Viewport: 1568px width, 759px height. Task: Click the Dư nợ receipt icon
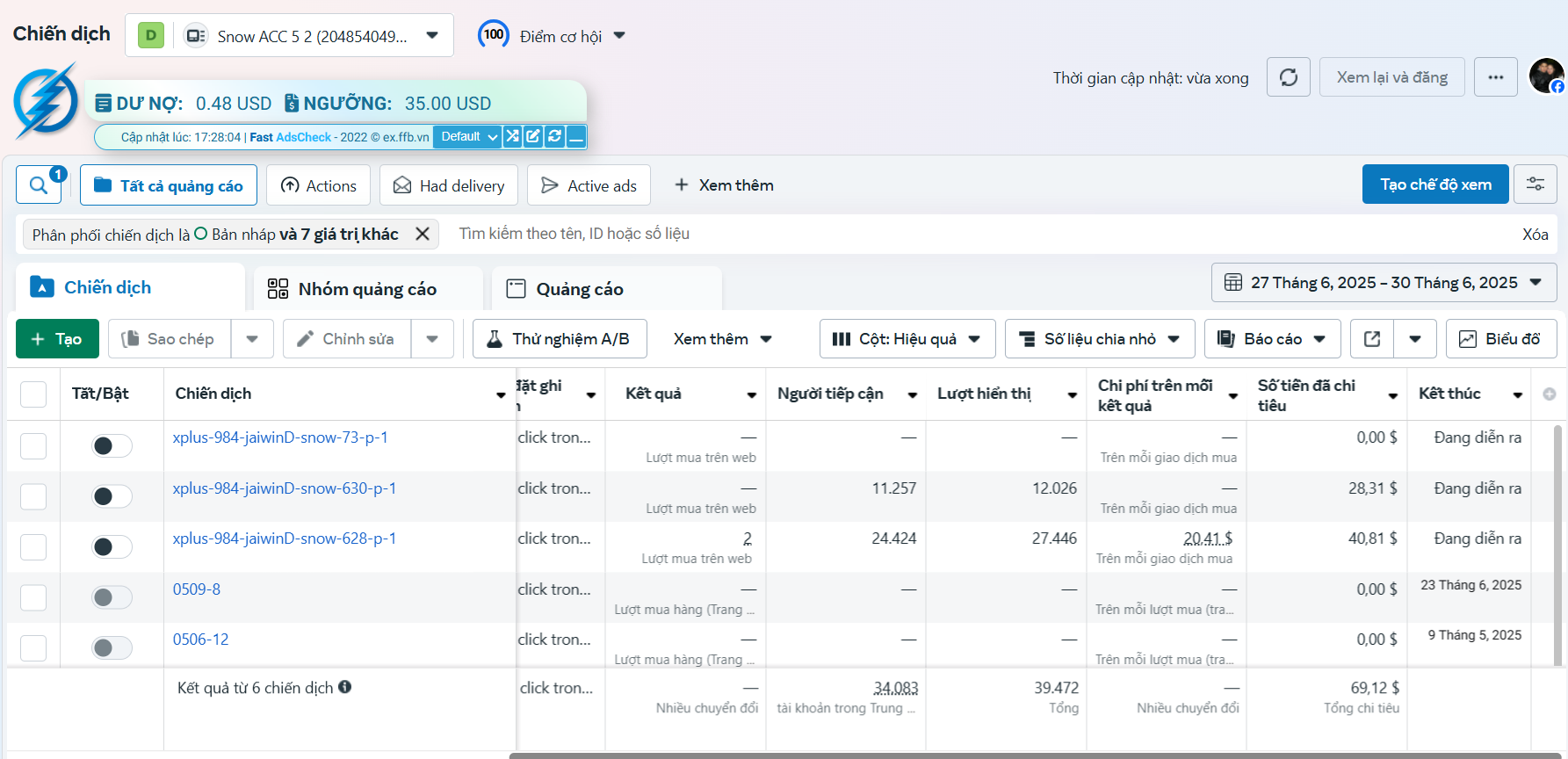(x=103, y=104)
